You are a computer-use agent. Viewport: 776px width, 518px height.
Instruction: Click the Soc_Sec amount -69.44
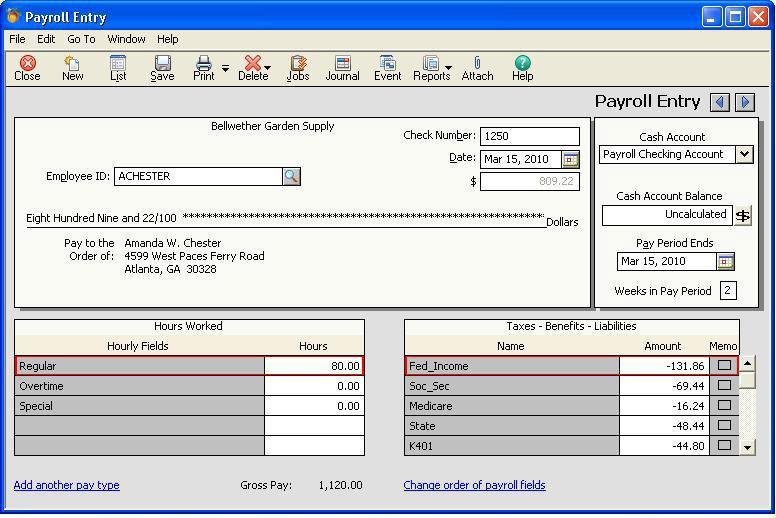pyautogui.click(x=664, y=385)
